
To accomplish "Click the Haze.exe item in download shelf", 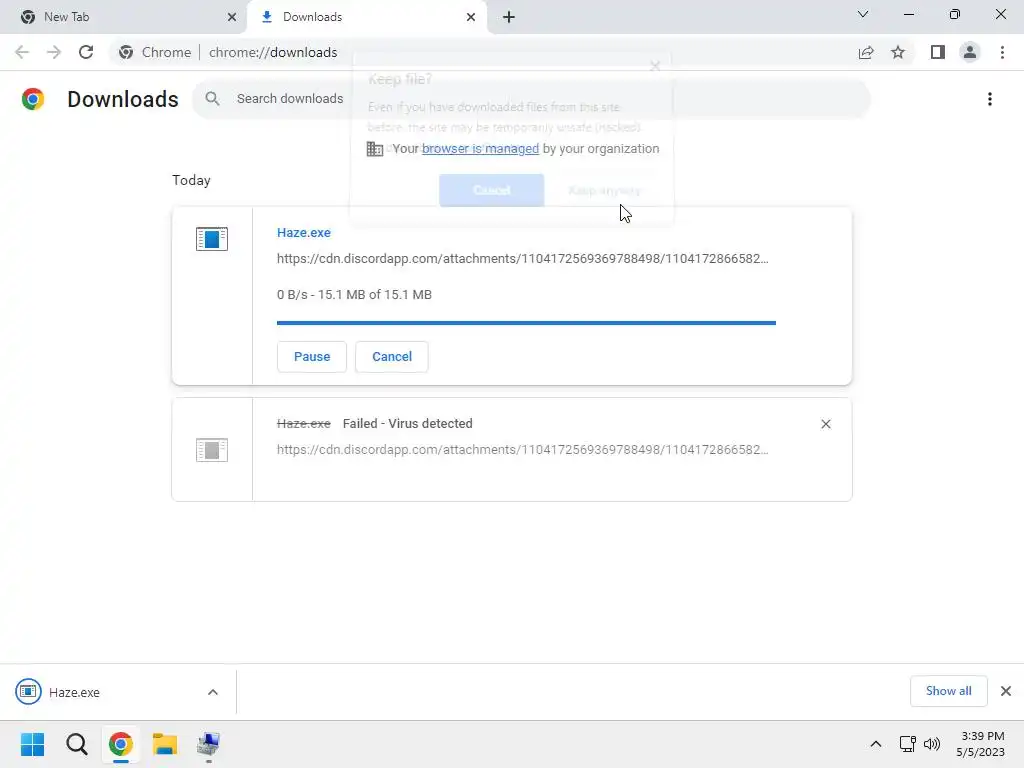I will click(x=118, y=692).
